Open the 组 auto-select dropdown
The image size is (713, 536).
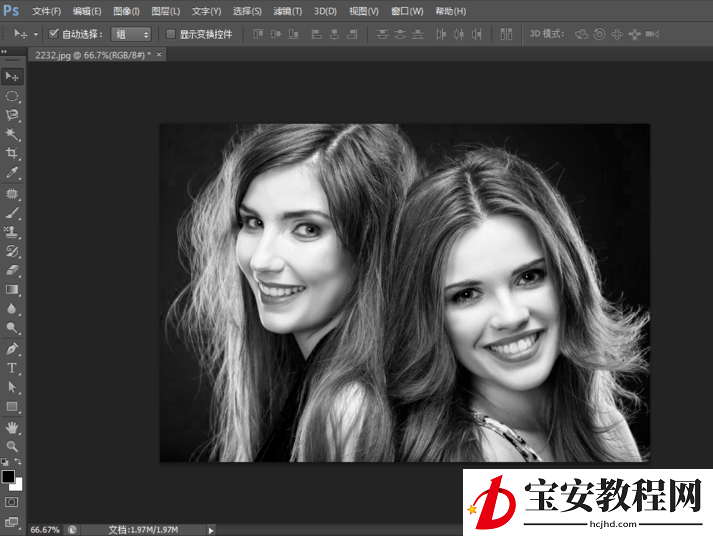point(131,34)
